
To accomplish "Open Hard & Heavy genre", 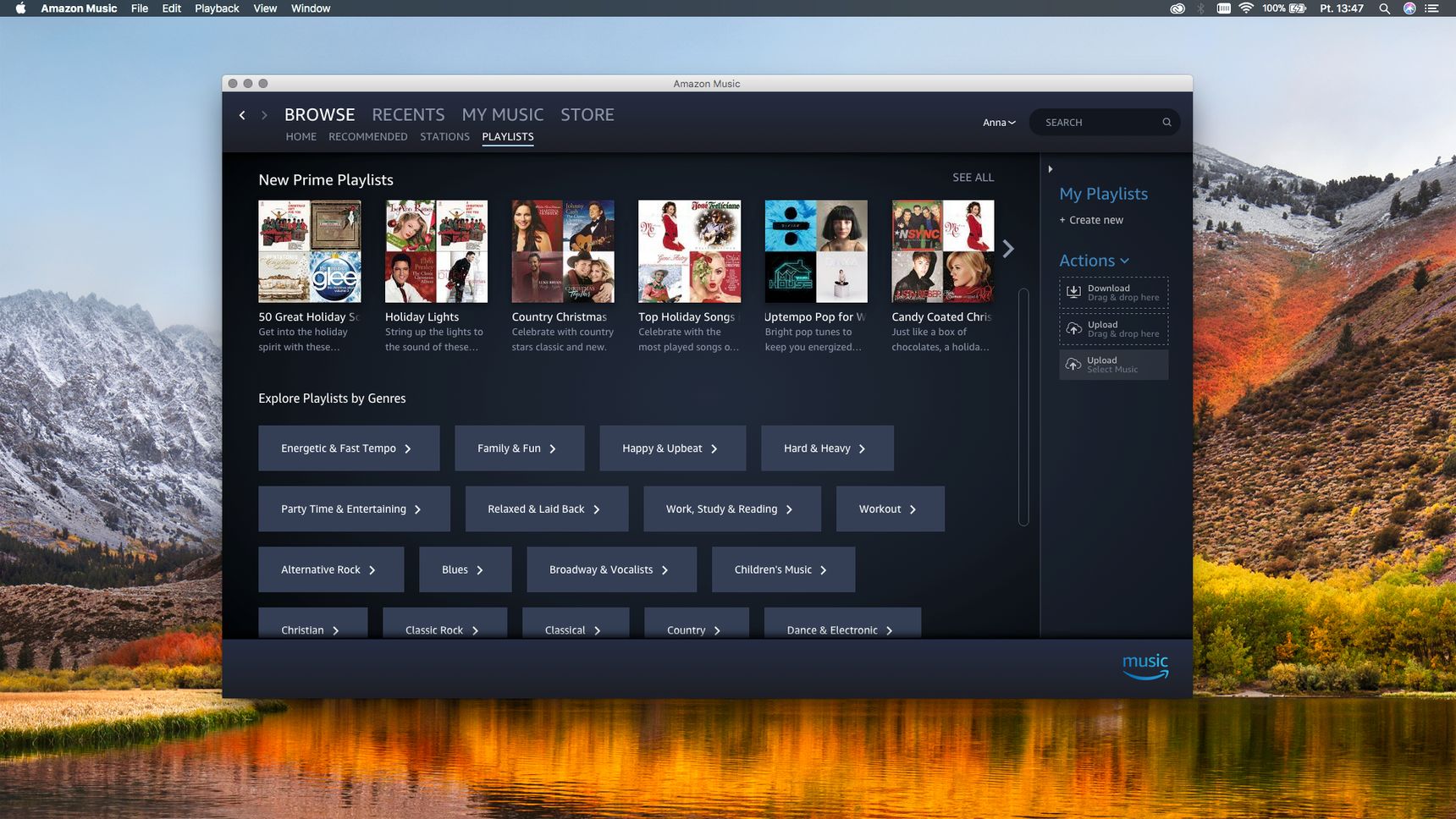I will [x=827, y=448].
